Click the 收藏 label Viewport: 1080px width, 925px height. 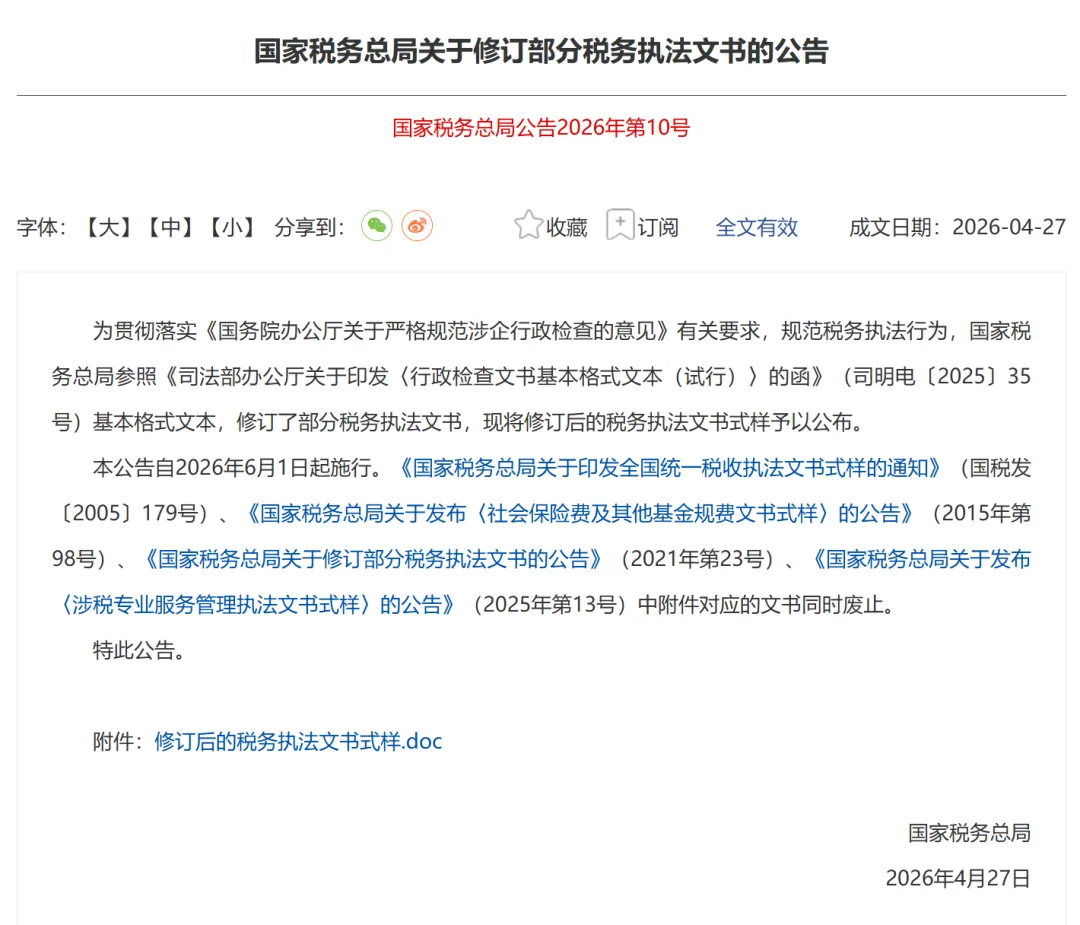click(x=567, y=227)
